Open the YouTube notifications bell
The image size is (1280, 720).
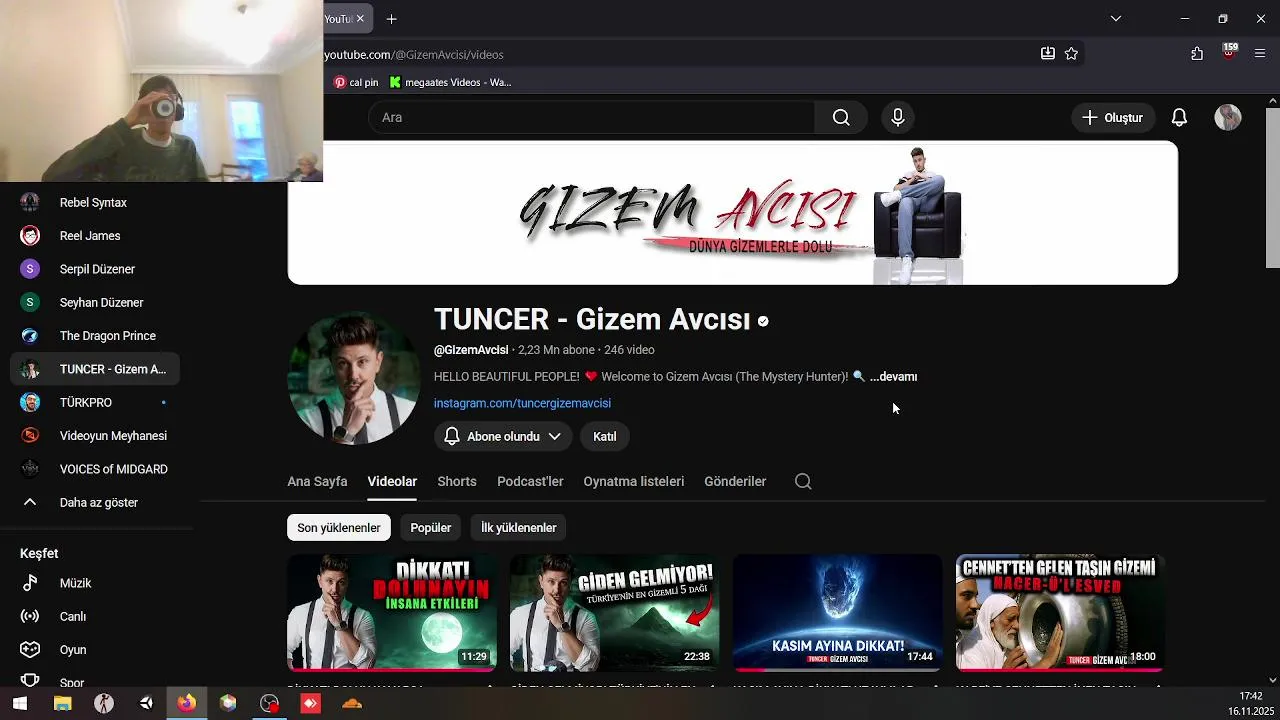pos(1179,117)
